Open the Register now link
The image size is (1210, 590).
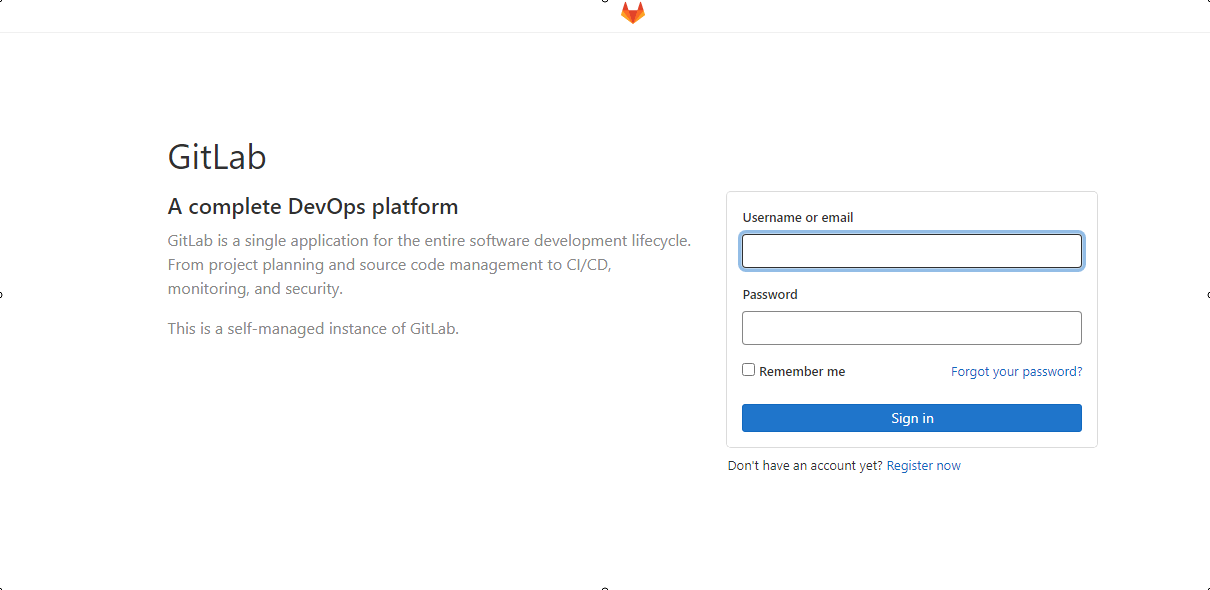[924, 465]
